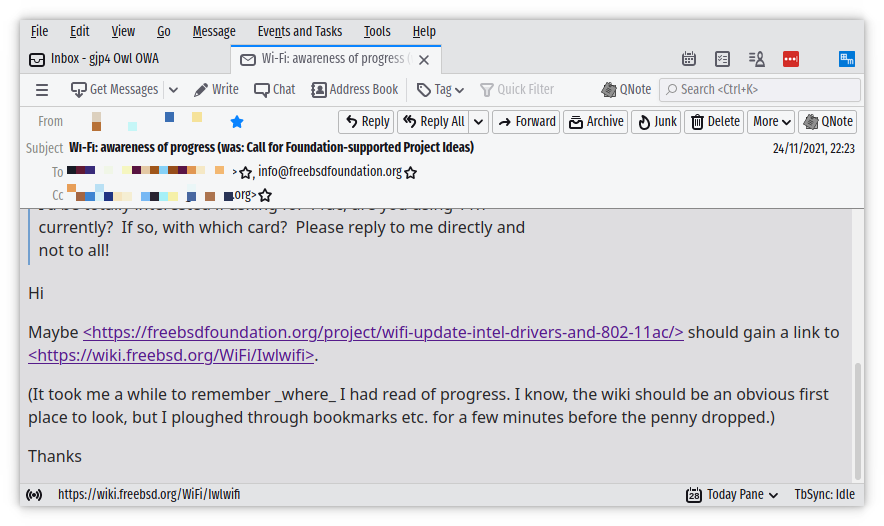The width and height of the screenshot is (884, 526).
Task: Star info@freebsdfoundation.org contact
Action: pyautogui.click(x=410, y=173)
